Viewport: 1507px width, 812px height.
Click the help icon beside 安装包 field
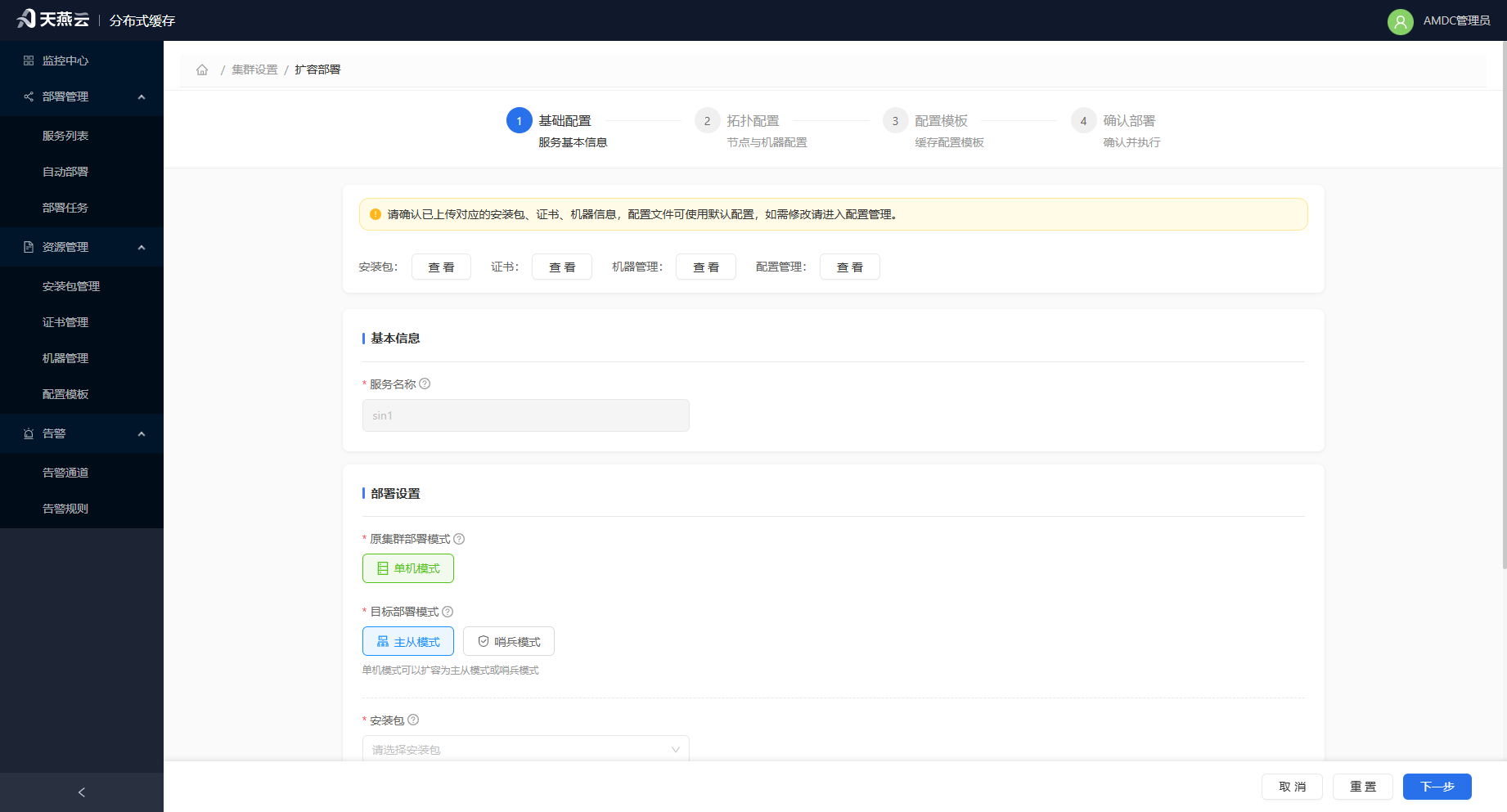tap(413, 720)
